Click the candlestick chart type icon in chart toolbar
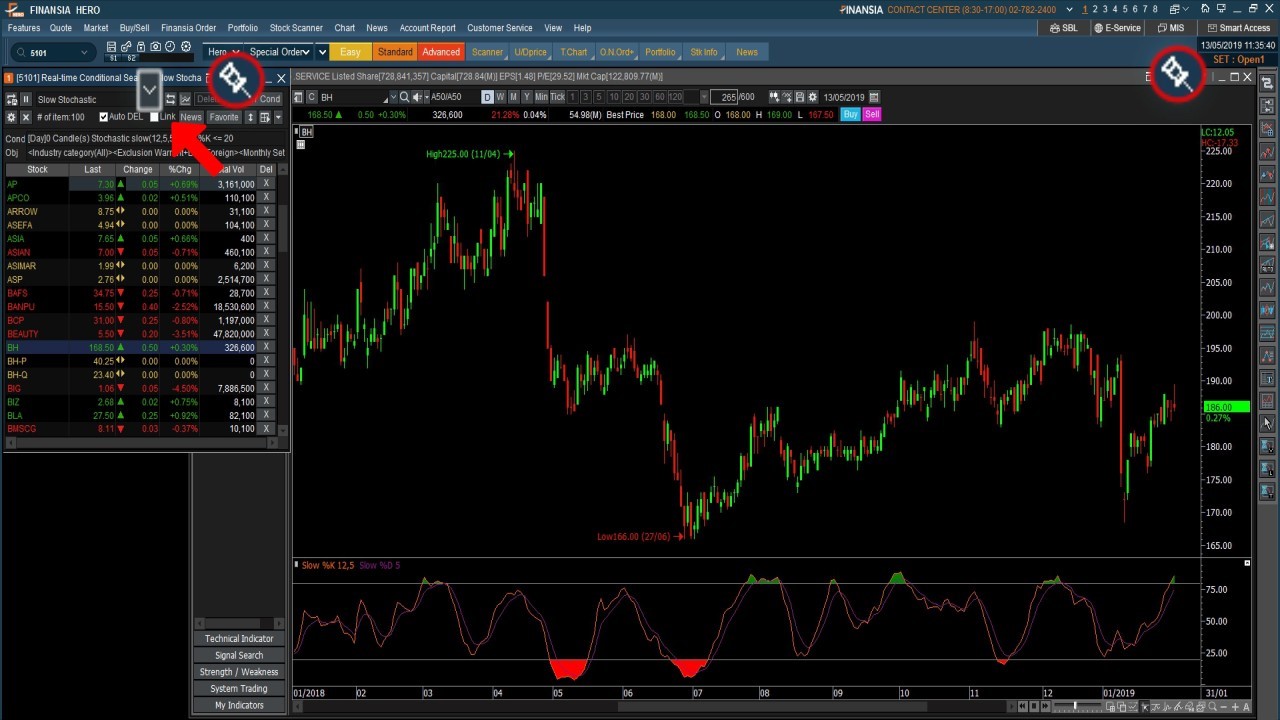This screenshot has width=1280, height=720. (774, 97)
